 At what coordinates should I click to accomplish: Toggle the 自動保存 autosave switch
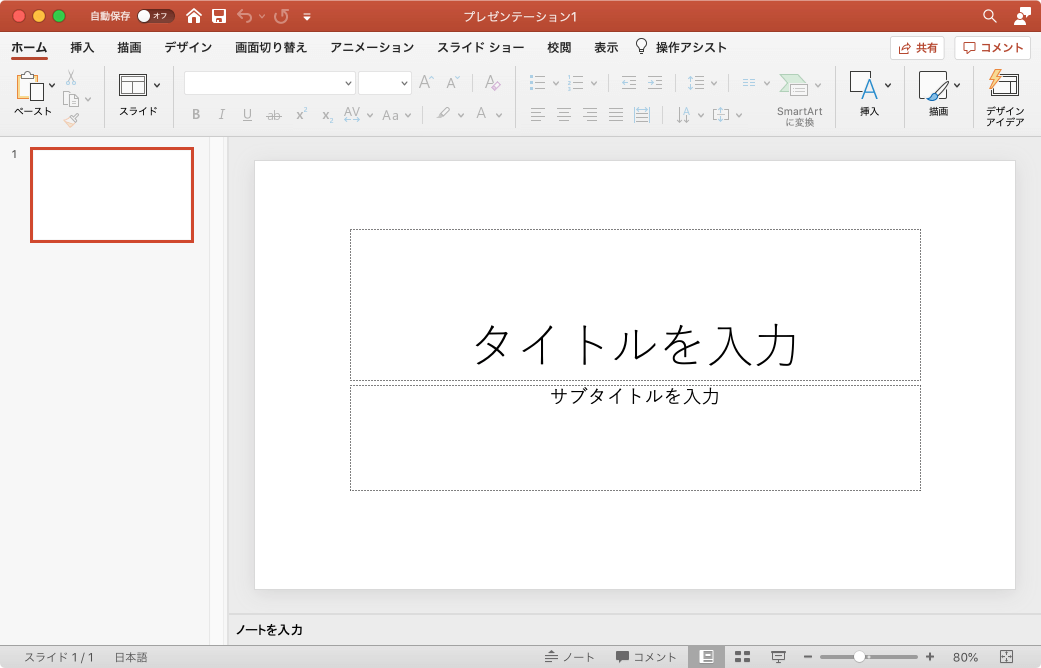pos(155,16)
